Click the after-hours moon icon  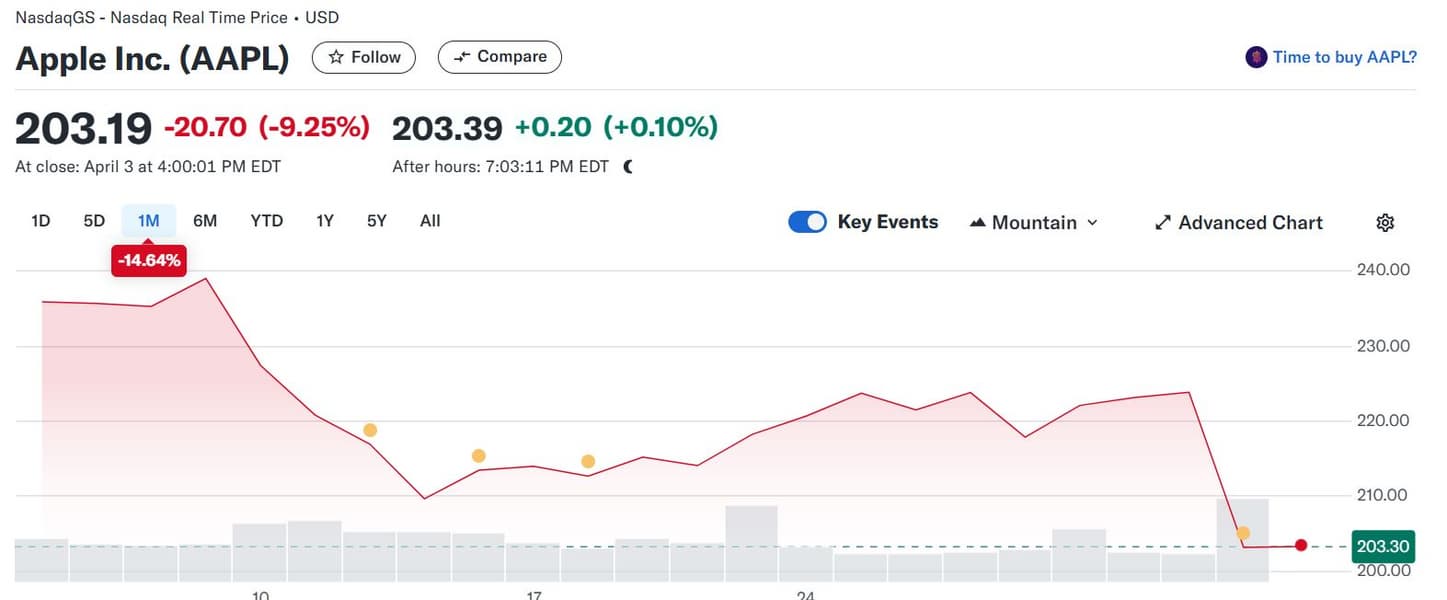tap(628, 167)
